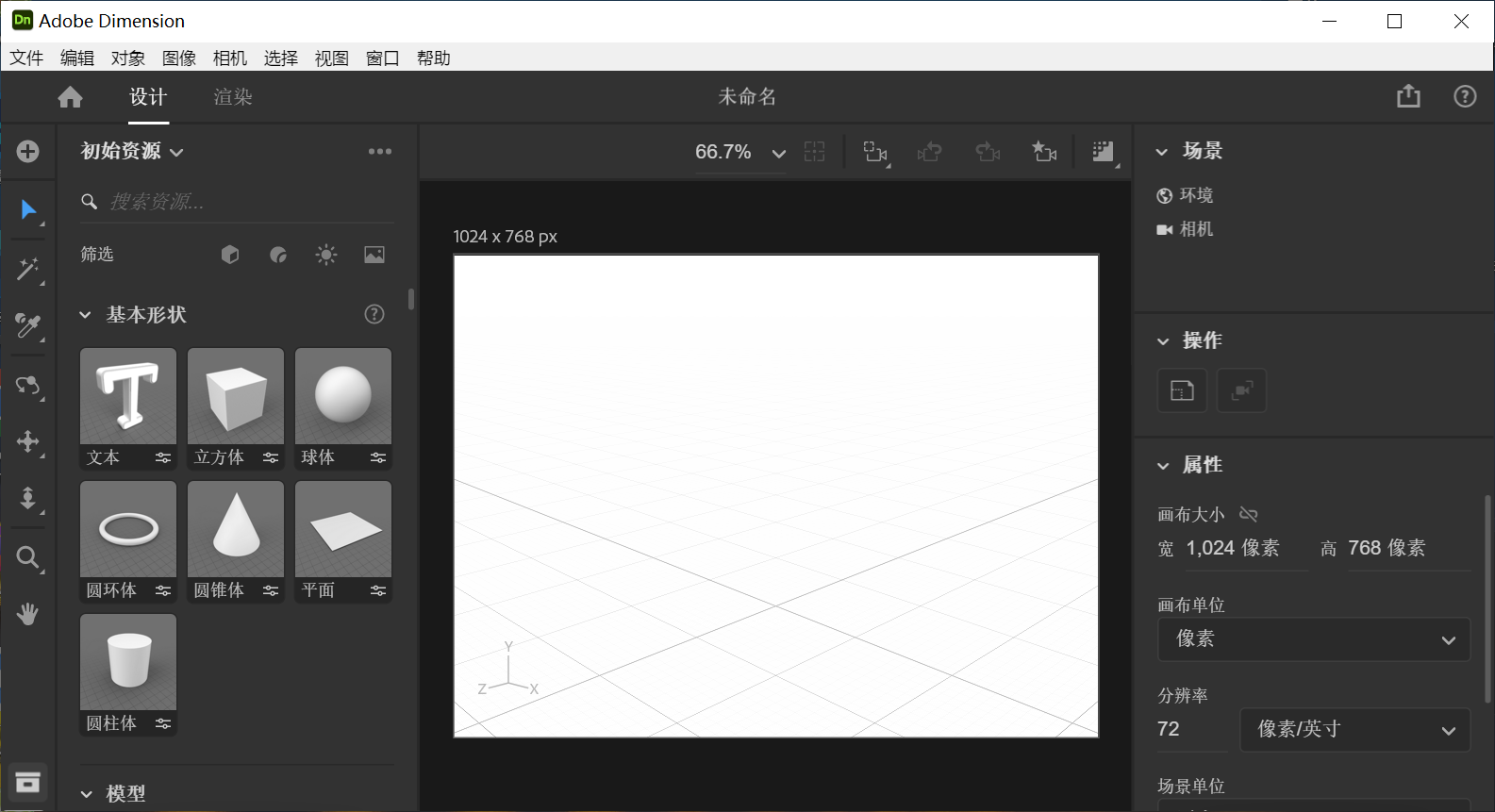Switch to the Design tab
The height and width of the screenshot is (812, 1495).
pyautogui.click(x=148, y=97)
